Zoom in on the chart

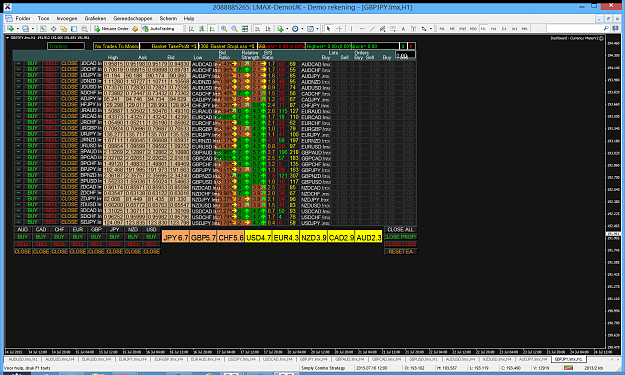coord(224,29)
